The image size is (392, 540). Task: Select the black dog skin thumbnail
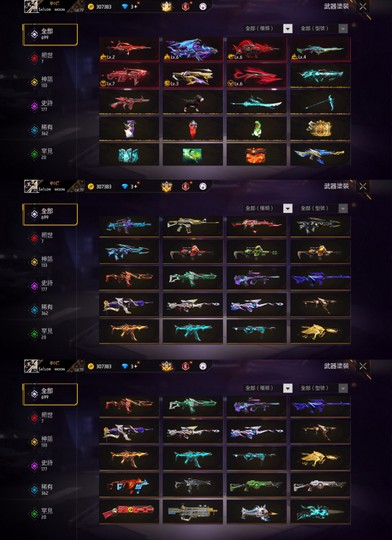pos(193,102)
